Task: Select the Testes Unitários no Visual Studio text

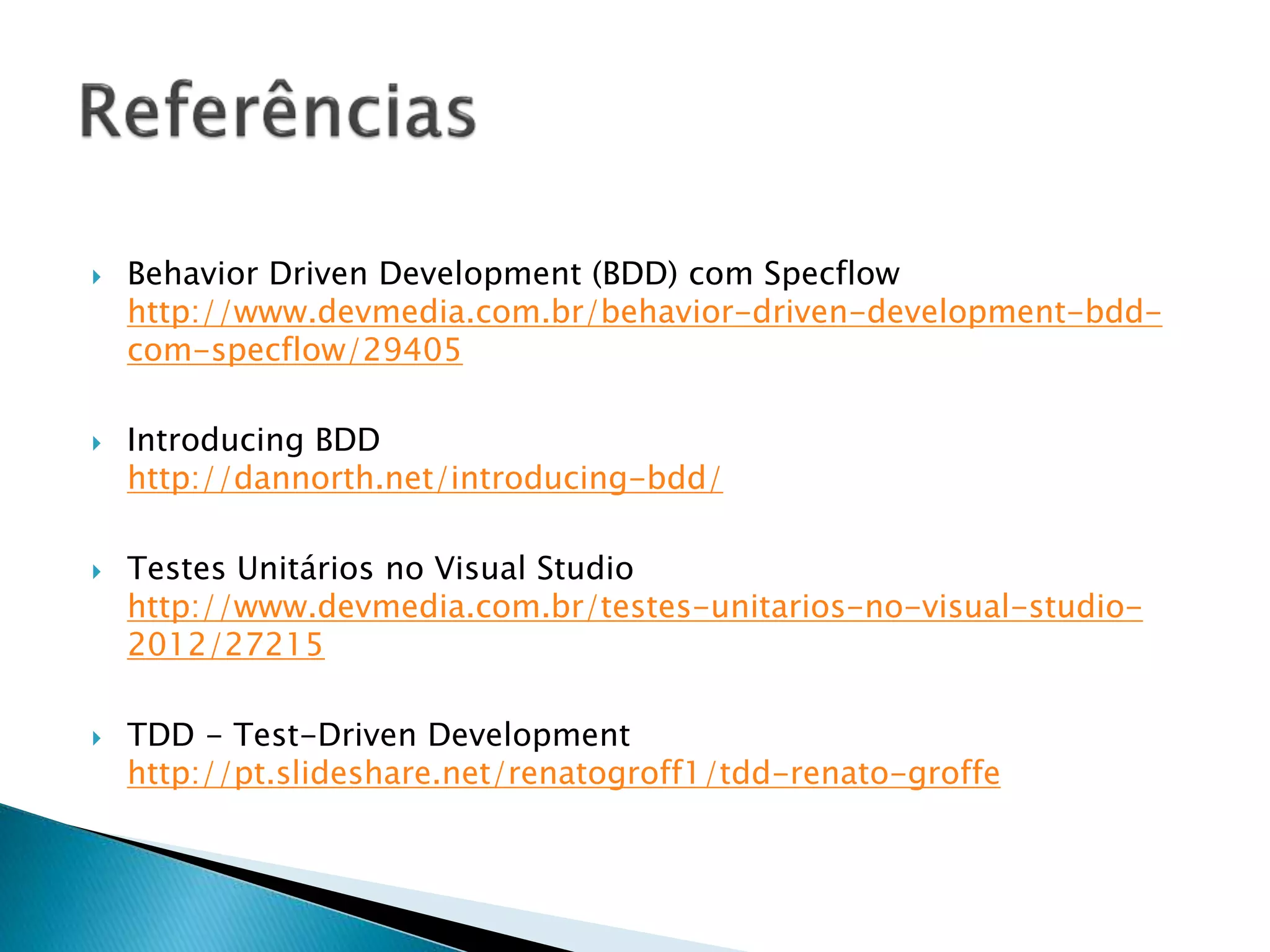Action: click(380, 568)
